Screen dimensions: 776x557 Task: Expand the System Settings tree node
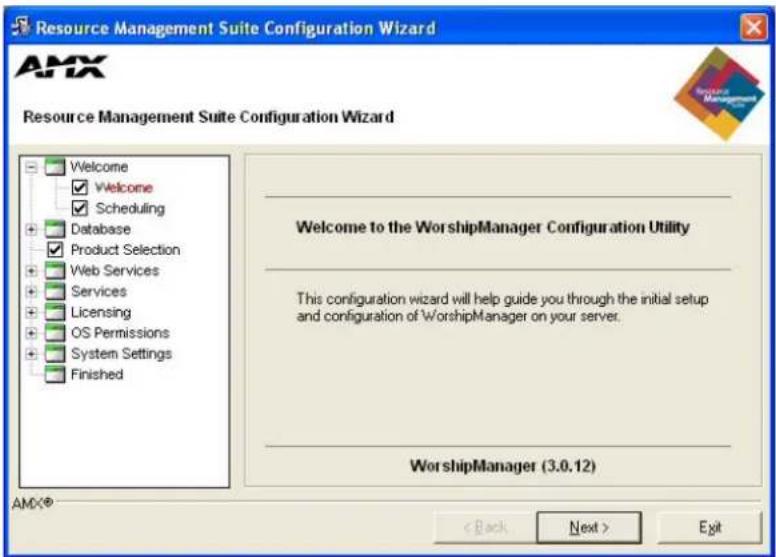31,354
